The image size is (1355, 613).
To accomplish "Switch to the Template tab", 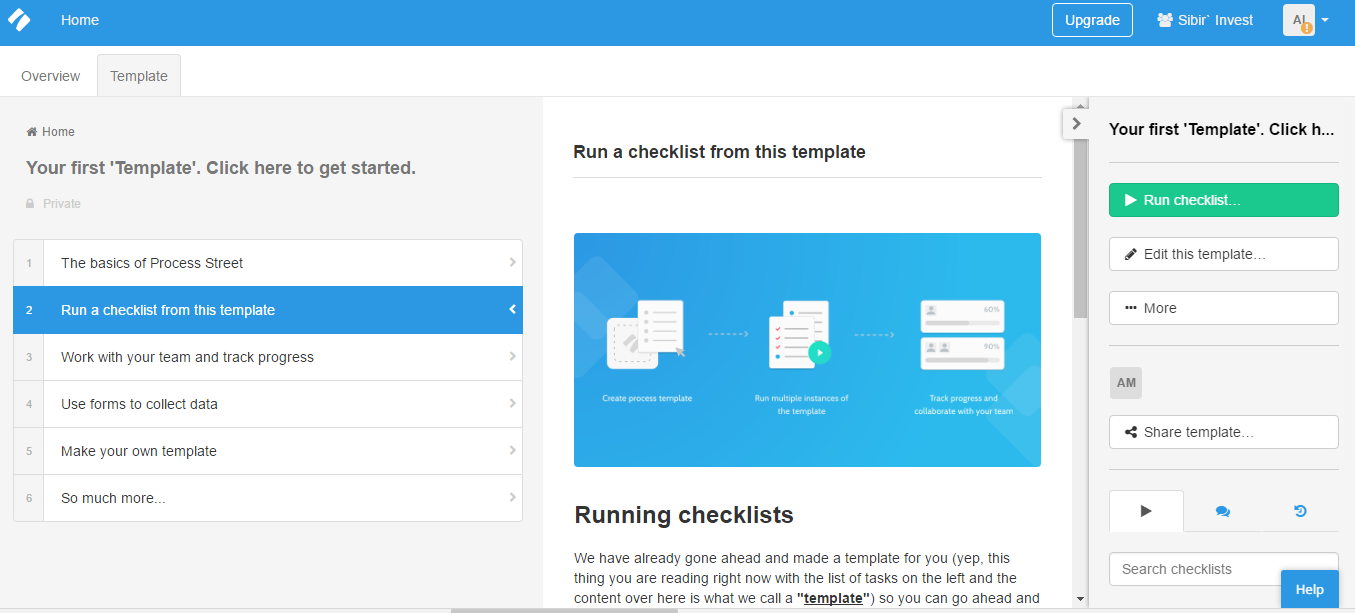I will [139, 76].
